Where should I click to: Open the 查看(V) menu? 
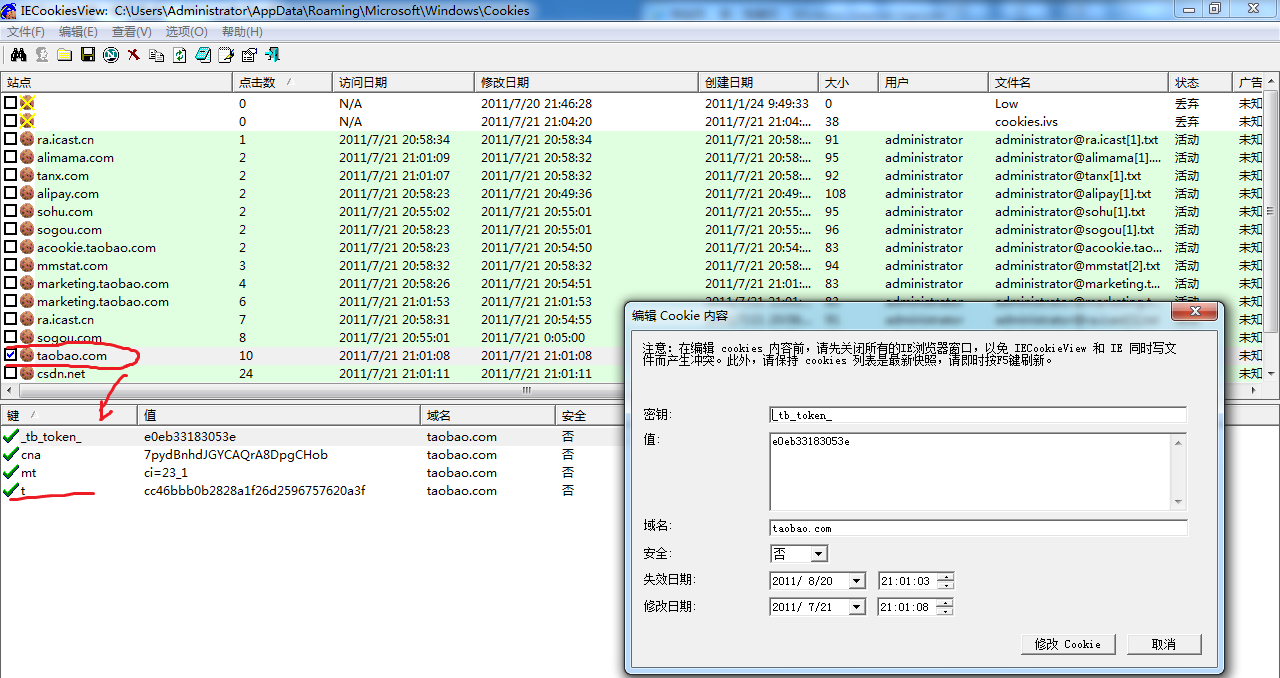tap(131, 32)
